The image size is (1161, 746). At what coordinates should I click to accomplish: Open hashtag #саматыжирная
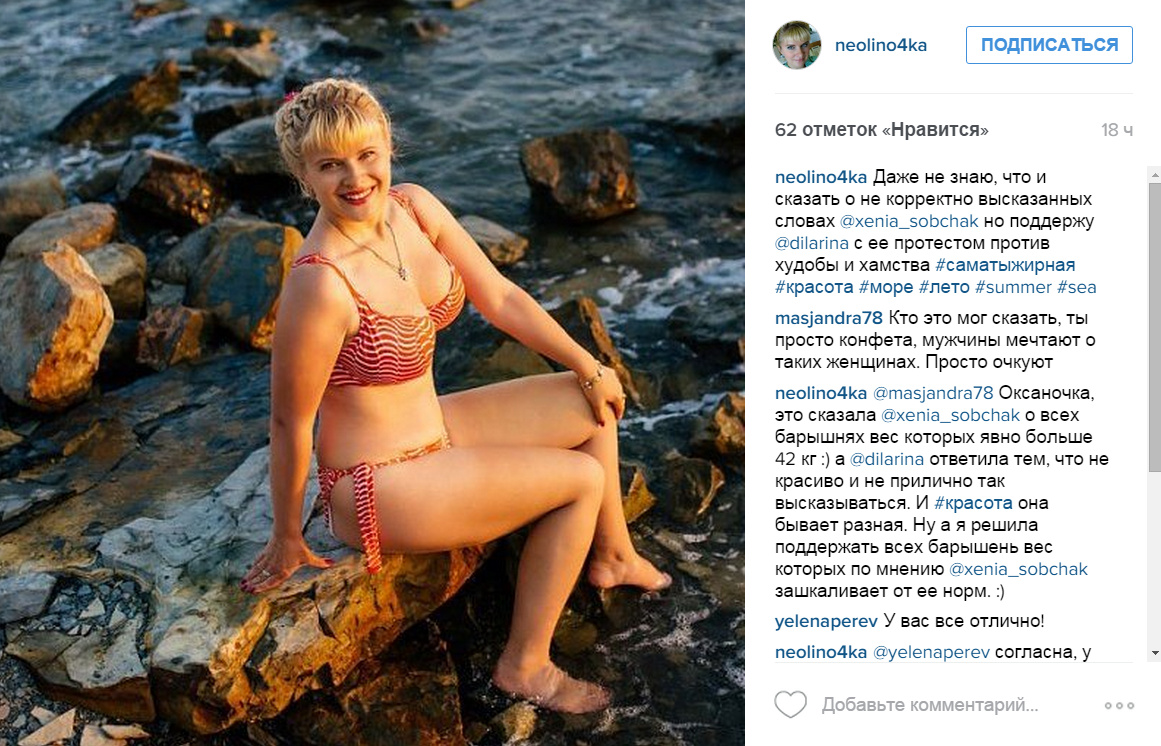[1005, 265]
